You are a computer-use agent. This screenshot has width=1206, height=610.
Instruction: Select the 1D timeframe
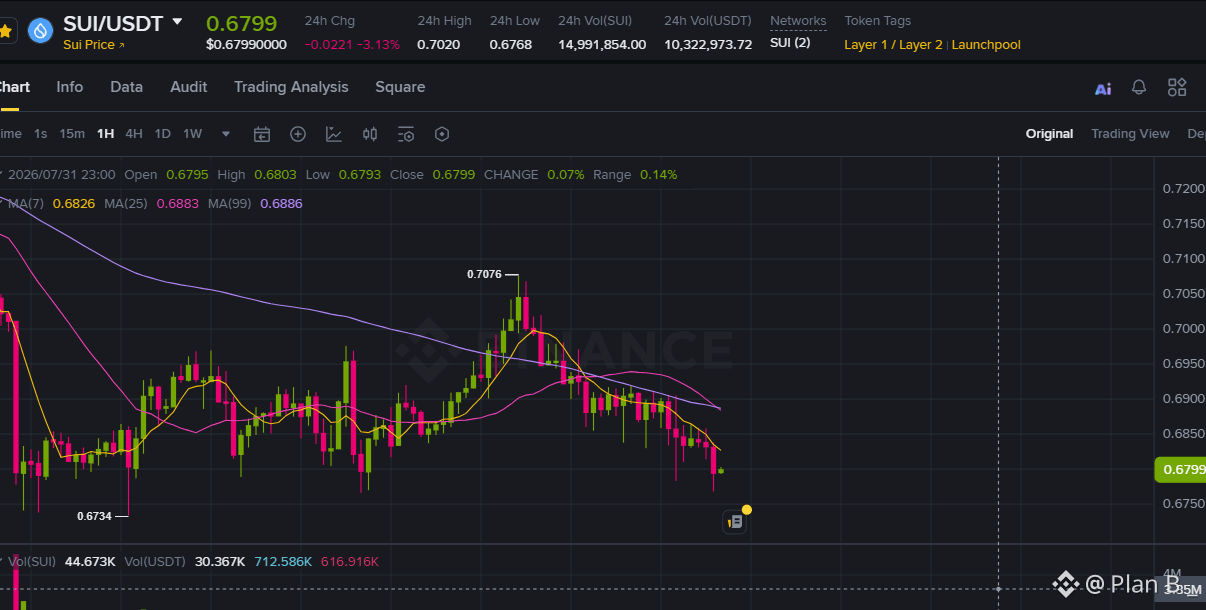tap(163, 134)
